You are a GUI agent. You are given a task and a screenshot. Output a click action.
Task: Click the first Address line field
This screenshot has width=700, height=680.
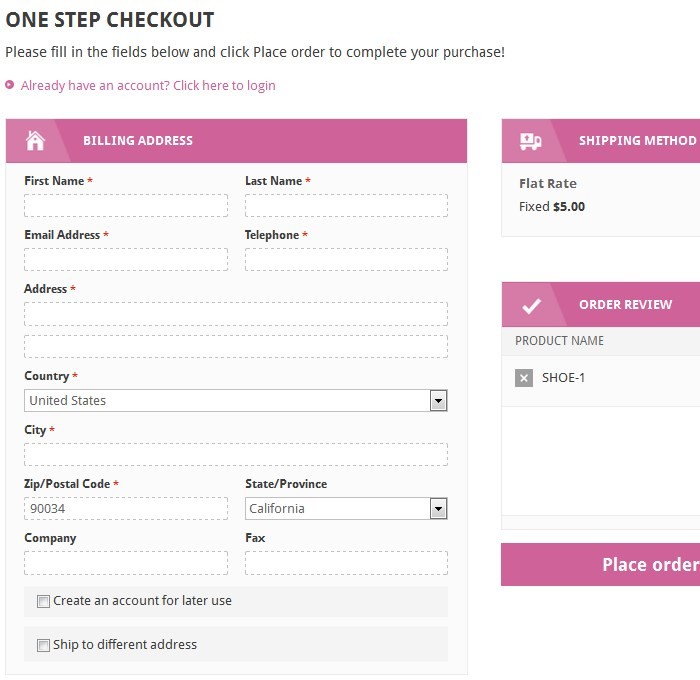tap(236, 314)
